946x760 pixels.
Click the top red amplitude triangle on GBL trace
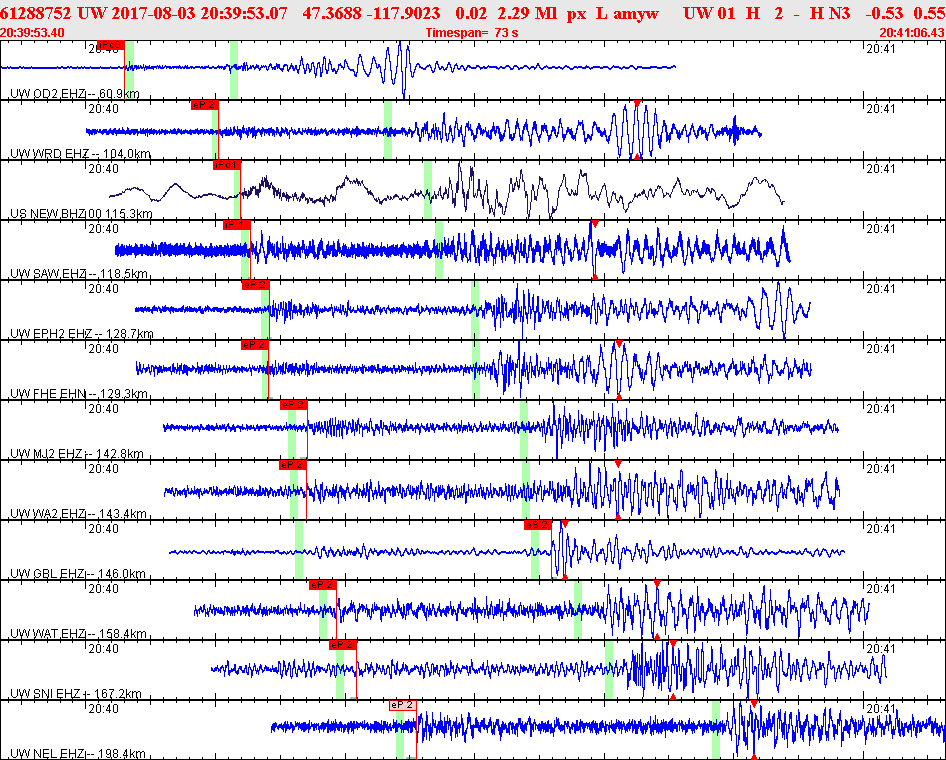(565, 524)
